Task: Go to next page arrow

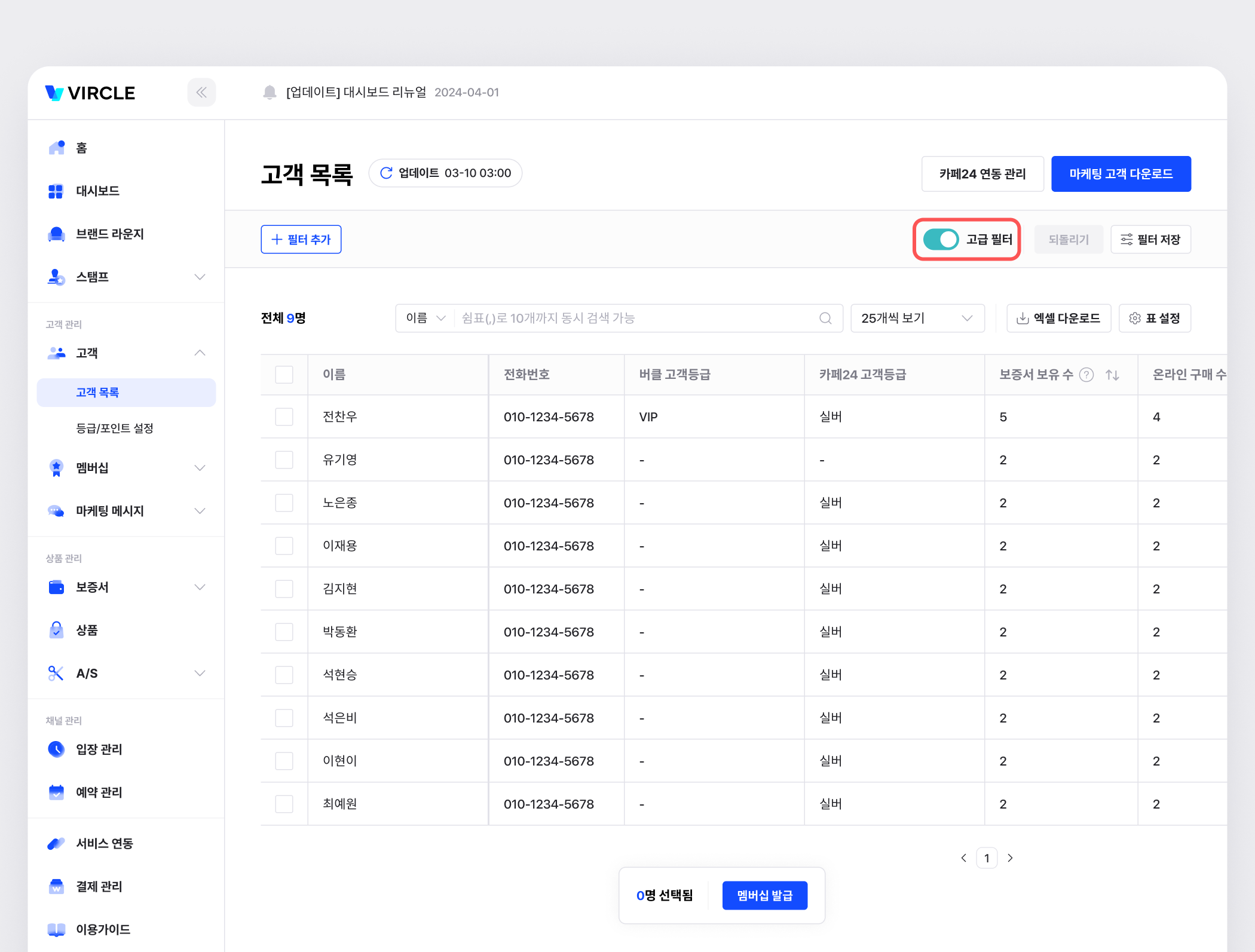Action: 1010,858
